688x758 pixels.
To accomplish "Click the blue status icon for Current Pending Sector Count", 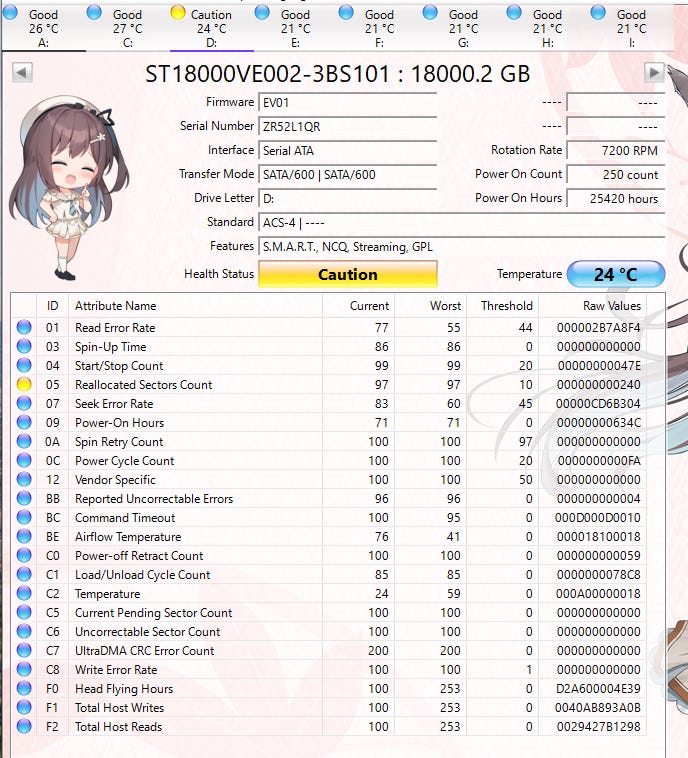I will pyautogui.click(x=24, y=612).
